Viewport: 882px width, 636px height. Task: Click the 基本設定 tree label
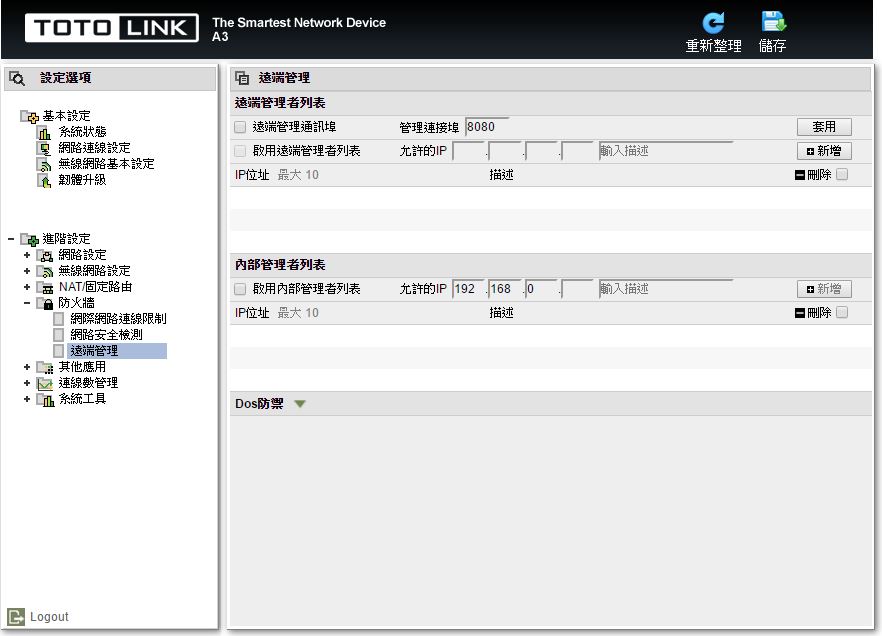(66, 116)
